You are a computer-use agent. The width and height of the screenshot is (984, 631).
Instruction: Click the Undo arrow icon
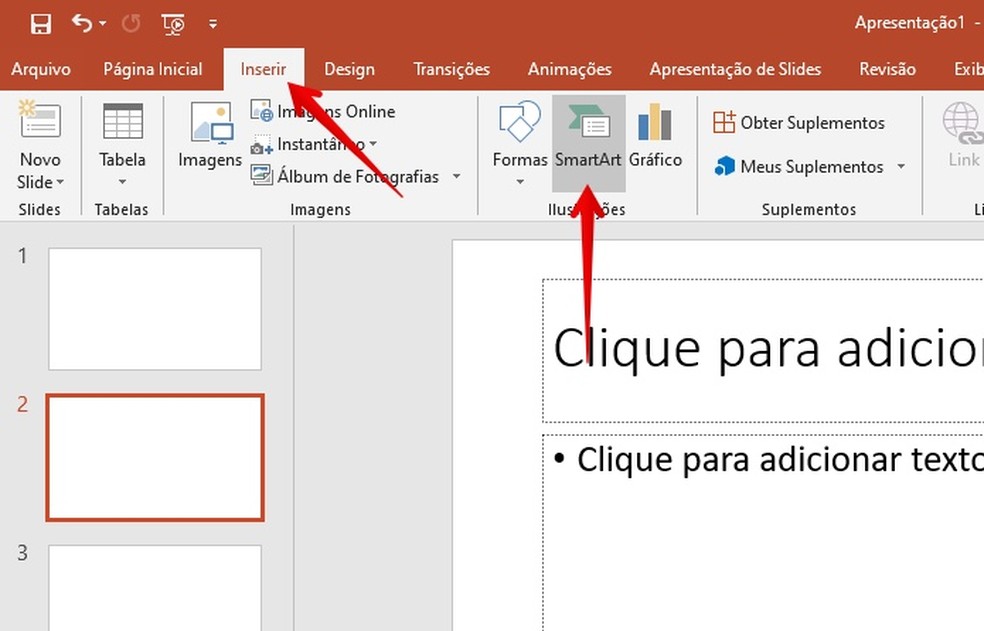[x=82, y=23]
